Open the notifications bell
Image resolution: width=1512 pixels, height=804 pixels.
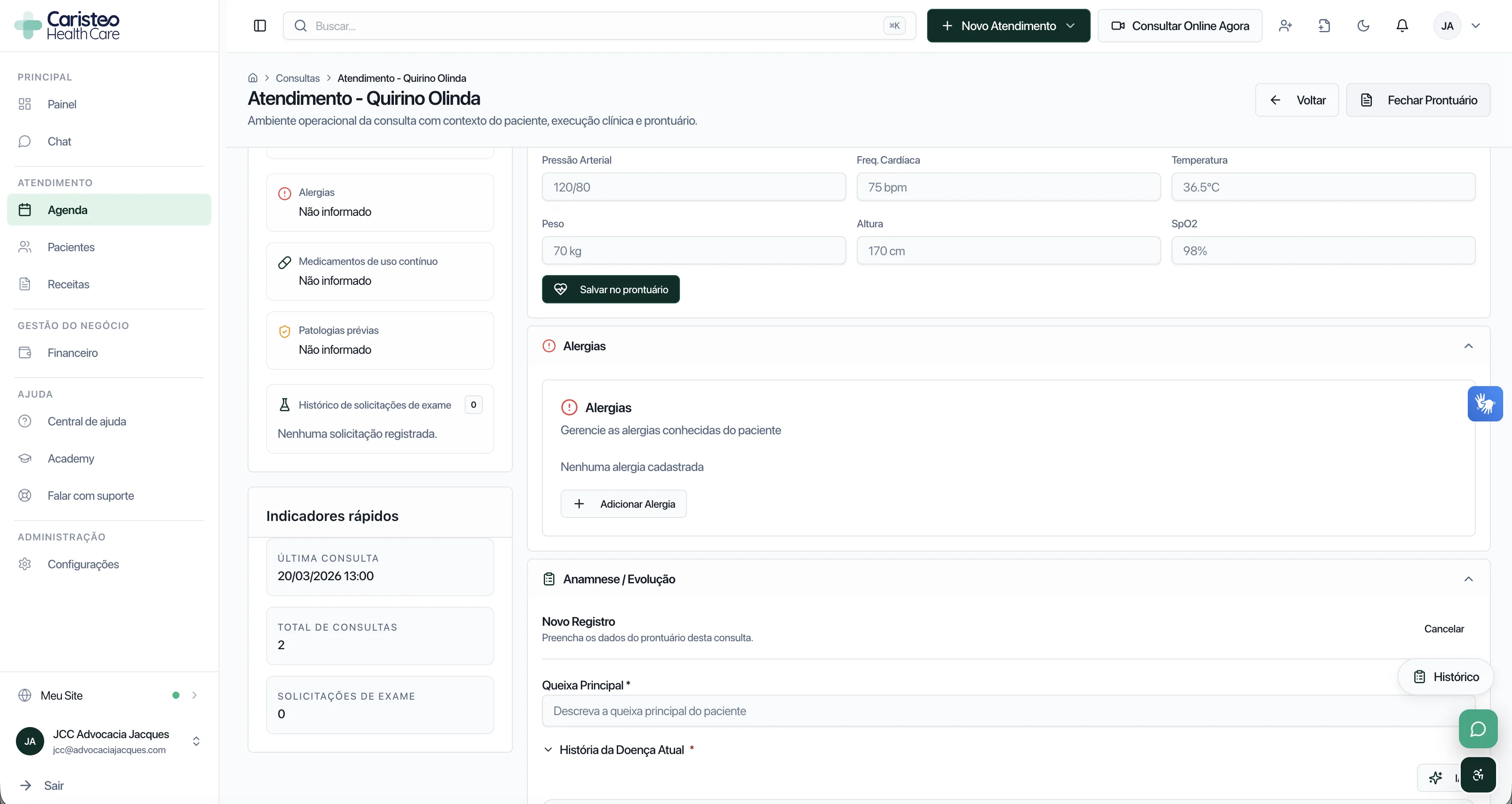click(x=1402, y=26)
